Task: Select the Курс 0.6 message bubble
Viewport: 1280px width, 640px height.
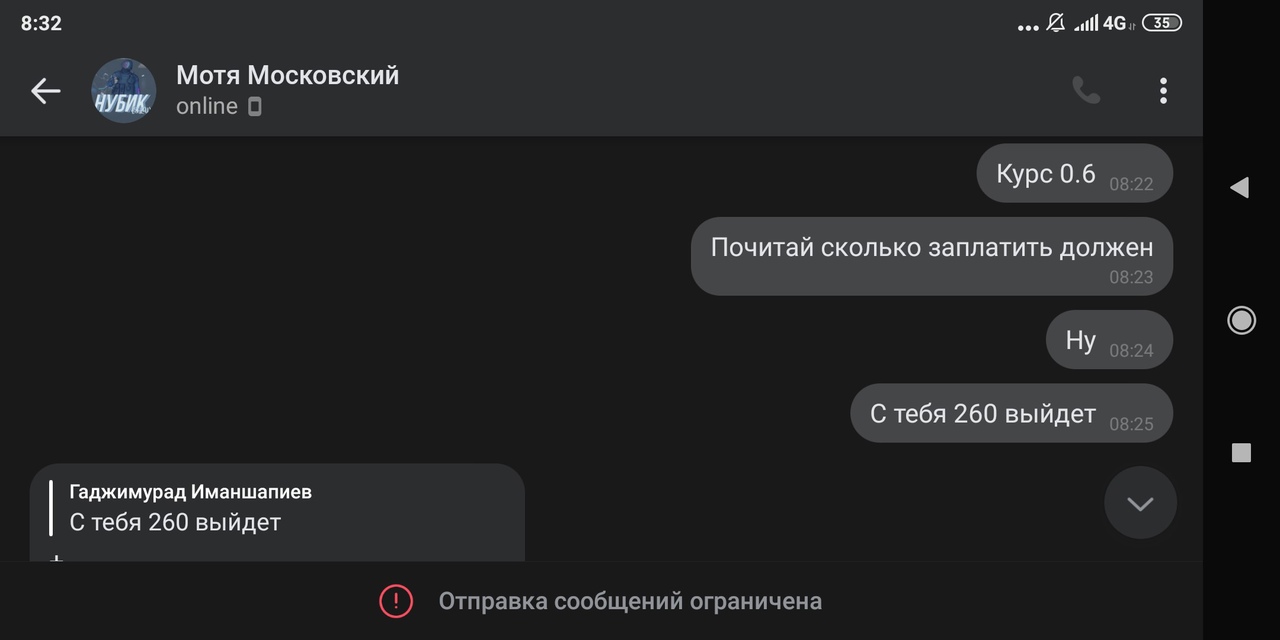Action: [1073, 173]
